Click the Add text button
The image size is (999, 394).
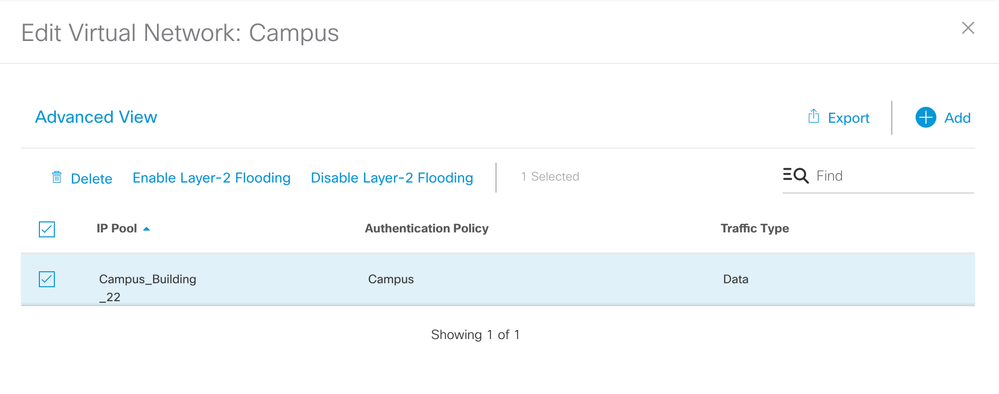(958, 118)
